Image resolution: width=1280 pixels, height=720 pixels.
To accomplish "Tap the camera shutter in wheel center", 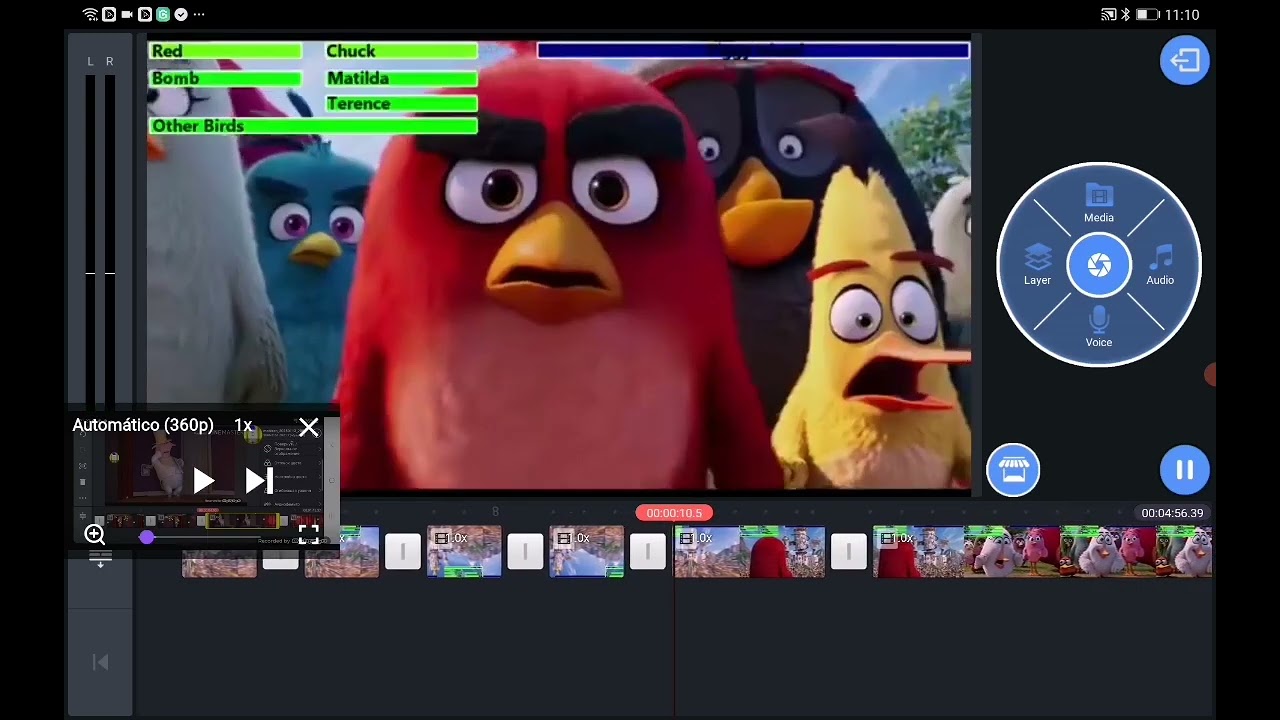I will click(x=1098, y=265).
